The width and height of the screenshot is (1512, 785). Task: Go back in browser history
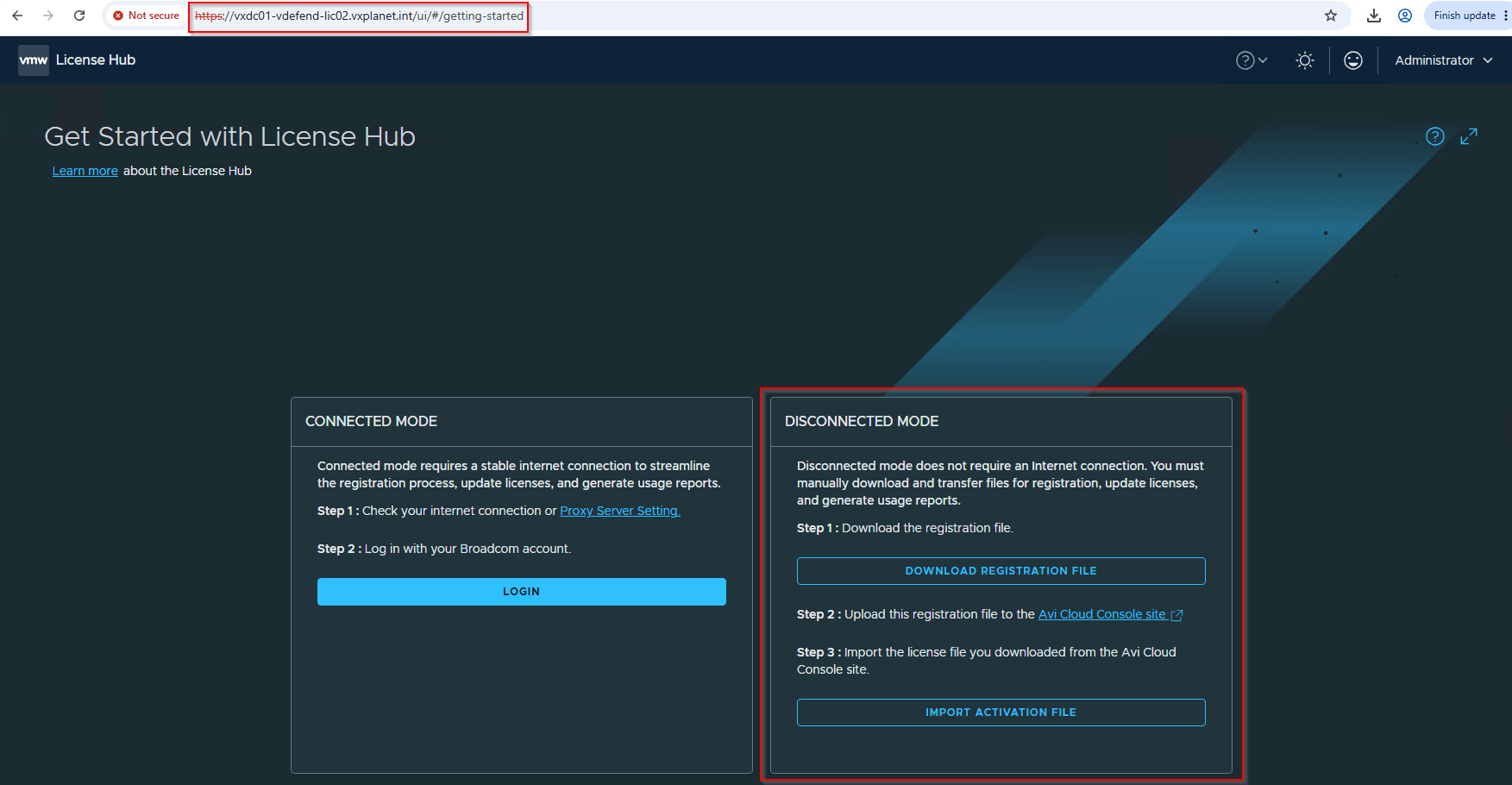17,16
